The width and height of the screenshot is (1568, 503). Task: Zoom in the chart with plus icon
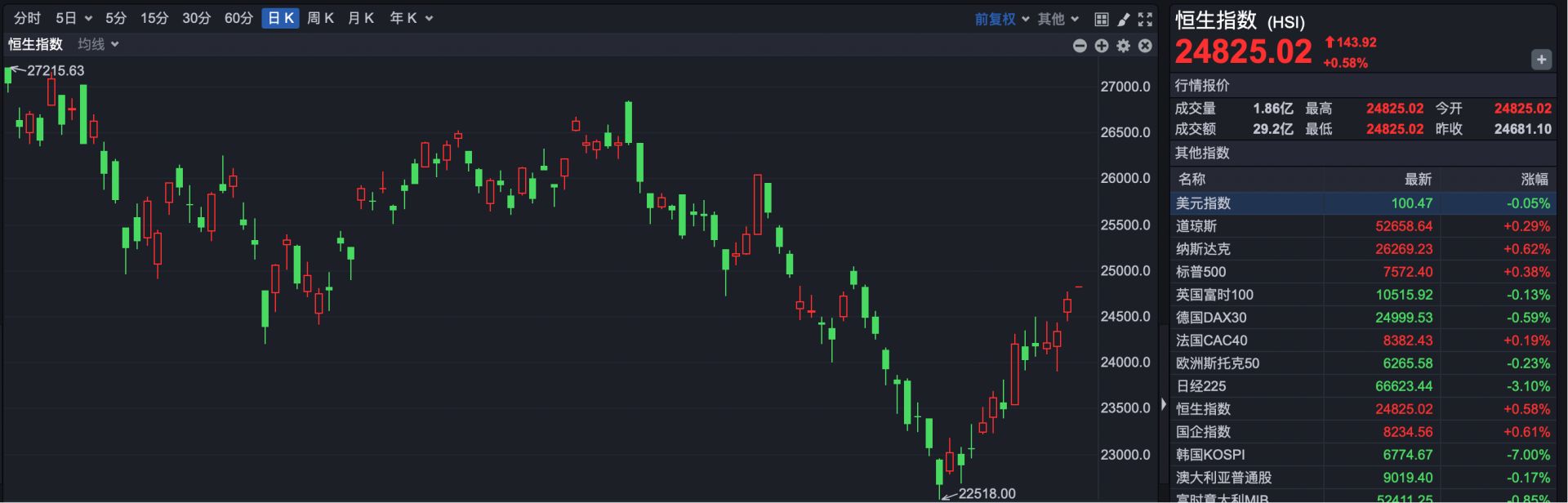click(1102, 46)
